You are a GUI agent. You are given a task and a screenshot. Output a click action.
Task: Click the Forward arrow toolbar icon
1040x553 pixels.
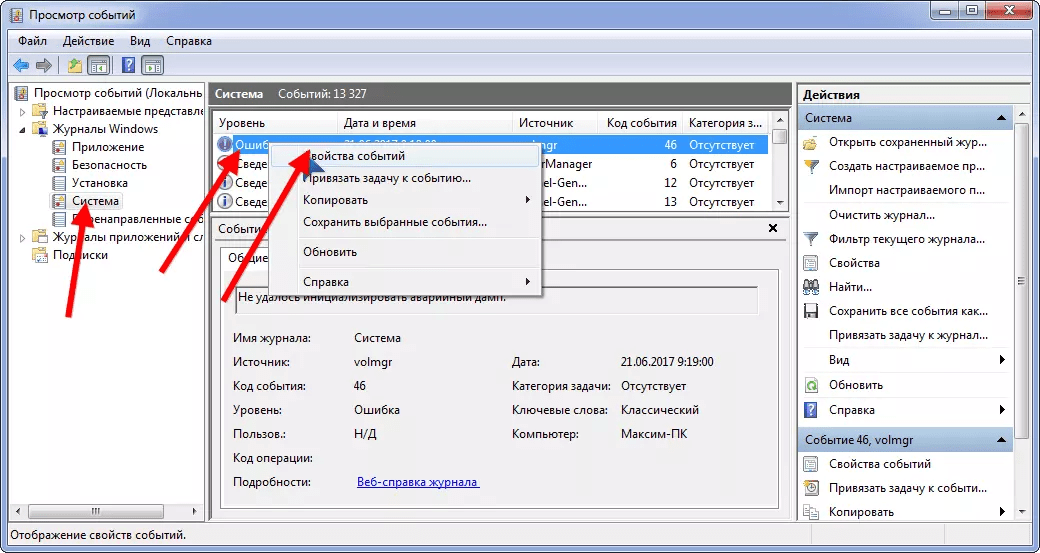coord(44,65)
